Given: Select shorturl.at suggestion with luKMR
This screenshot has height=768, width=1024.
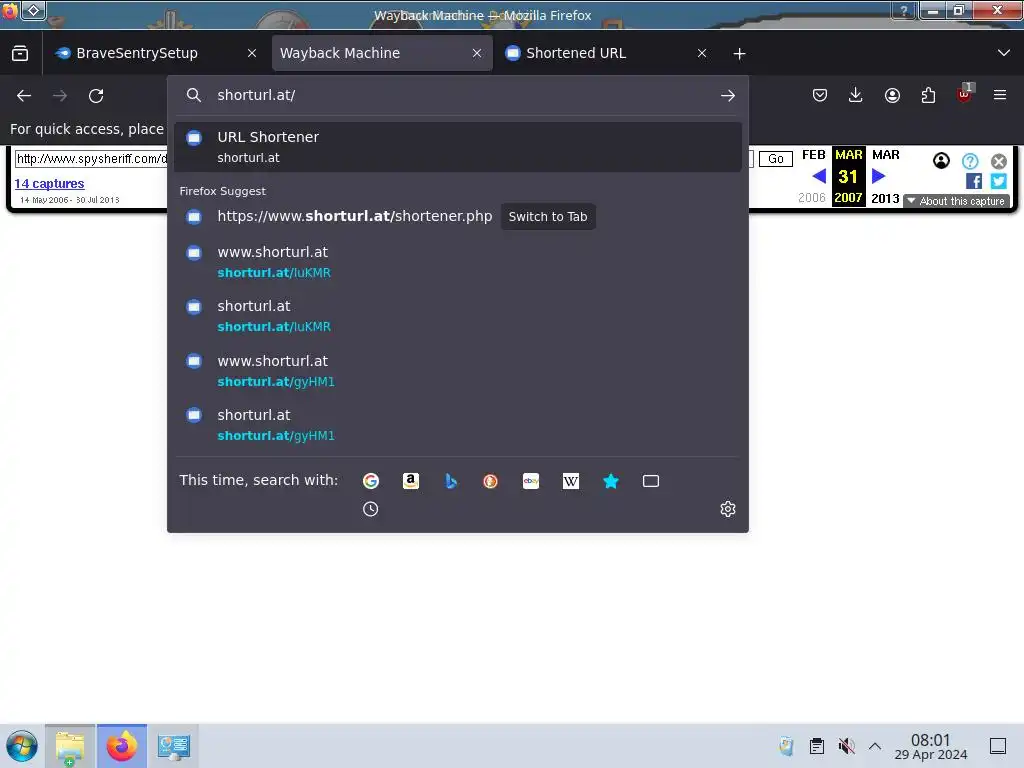Looking at the screenshot, I should pyautogui.click(x=458, y=316).
